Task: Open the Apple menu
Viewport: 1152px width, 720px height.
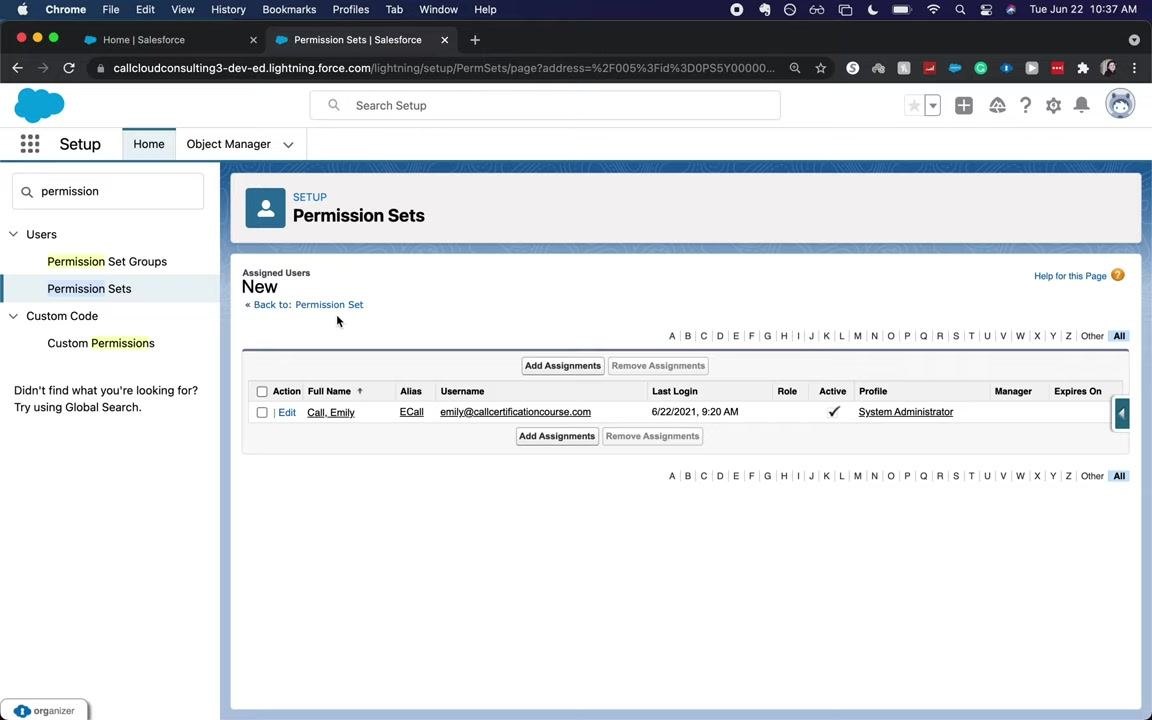Action: (21, 10)
